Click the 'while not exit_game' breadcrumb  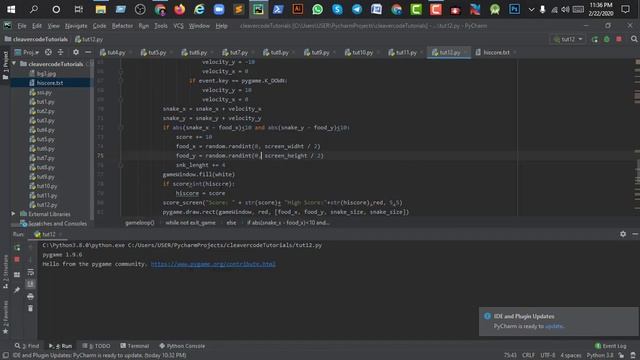pos(190,223)
